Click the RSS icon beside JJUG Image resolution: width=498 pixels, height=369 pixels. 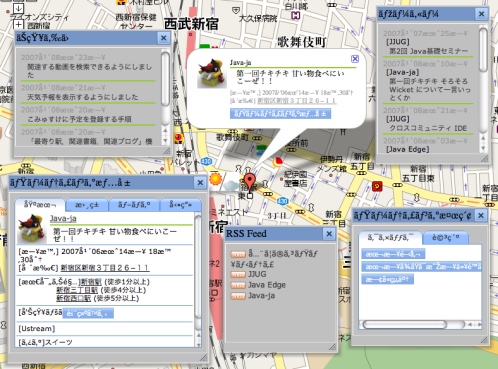coord(238,275)
